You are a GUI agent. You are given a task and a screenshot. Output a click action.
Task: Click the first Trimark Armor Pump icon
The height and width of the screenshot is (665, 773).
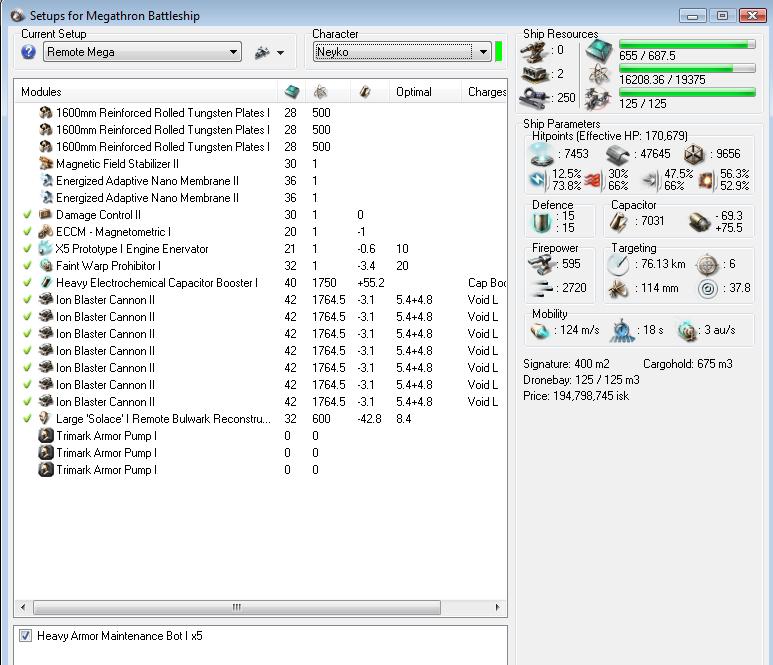pyautogui.click(x=46, y=436)
